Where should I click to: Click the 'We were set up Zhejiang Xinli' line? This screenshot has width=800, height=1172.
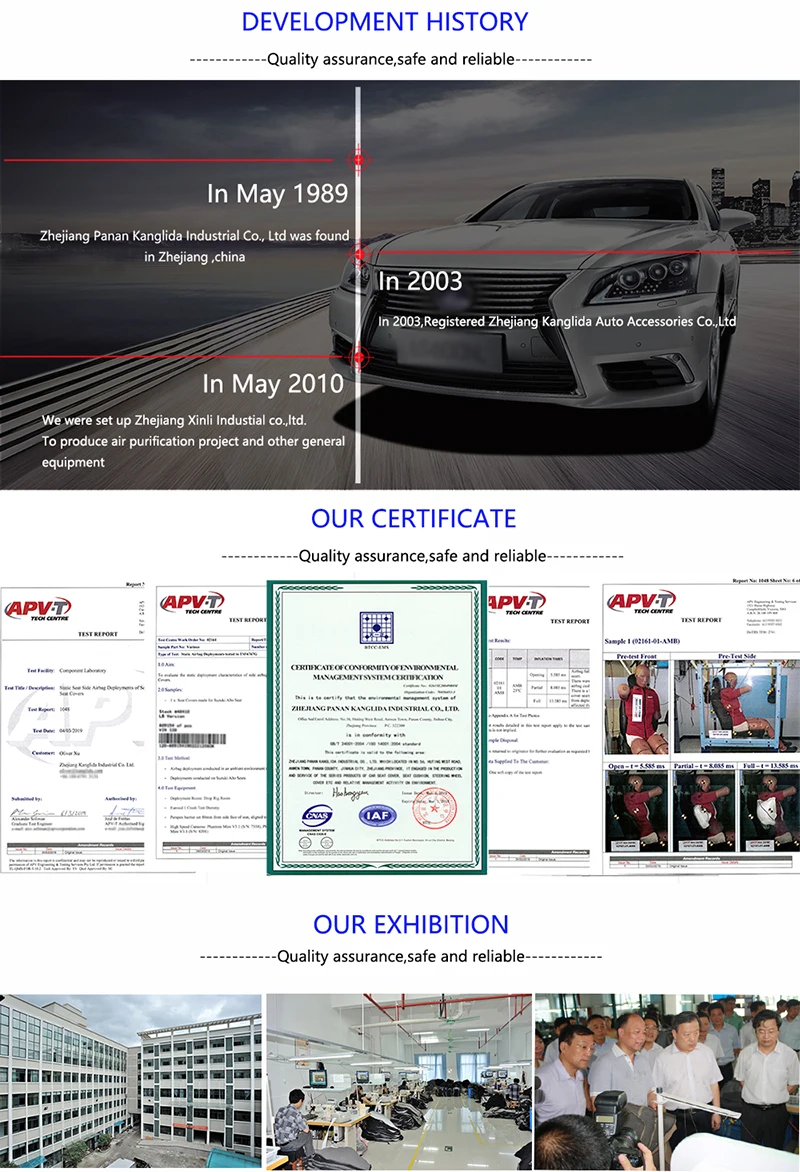tap(174, 420)
